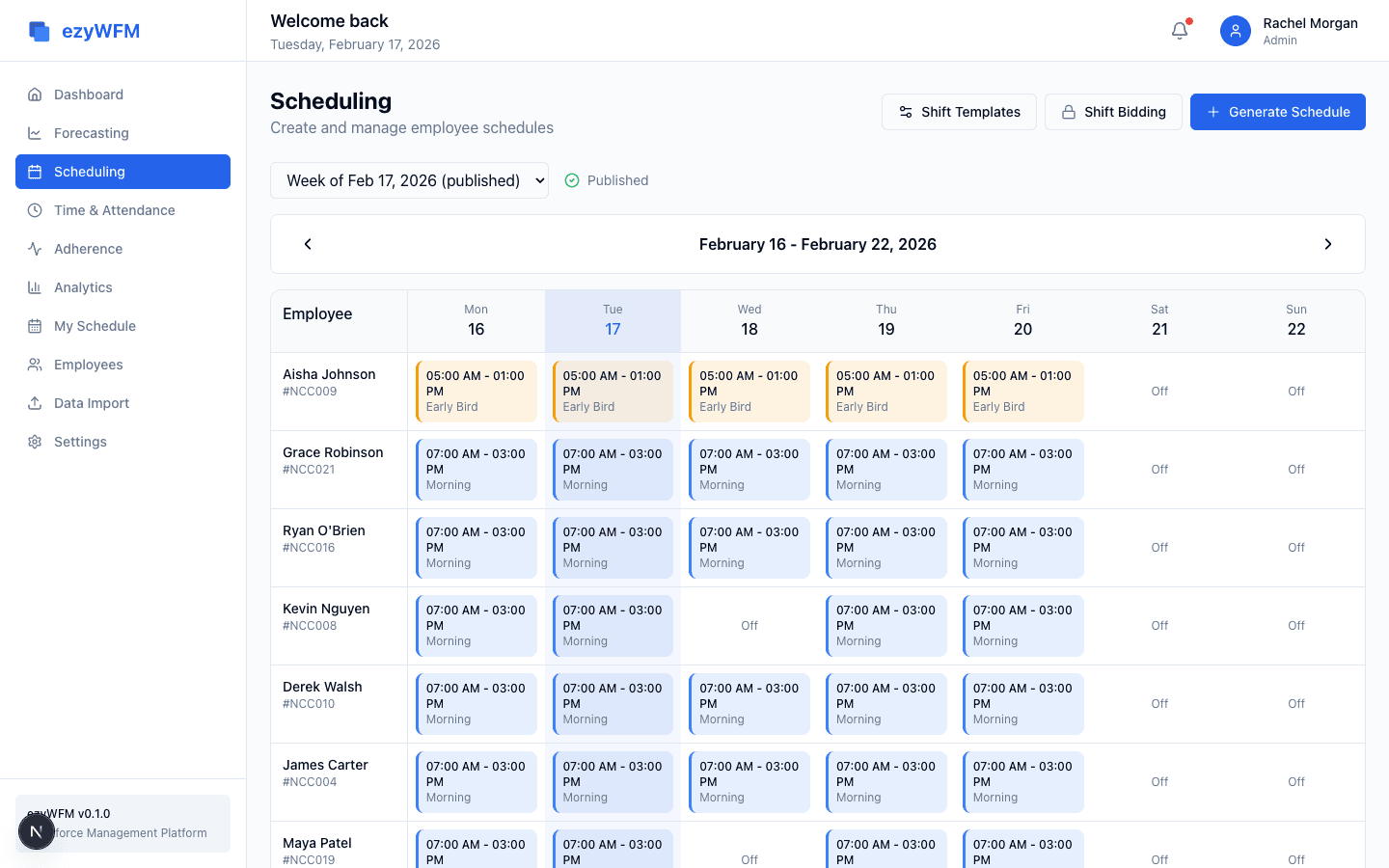The width and height of the screenshot is (1389, 868).
Task: Open the week selection dropdown
Action: pyautogui.click(x=409, y=179)
